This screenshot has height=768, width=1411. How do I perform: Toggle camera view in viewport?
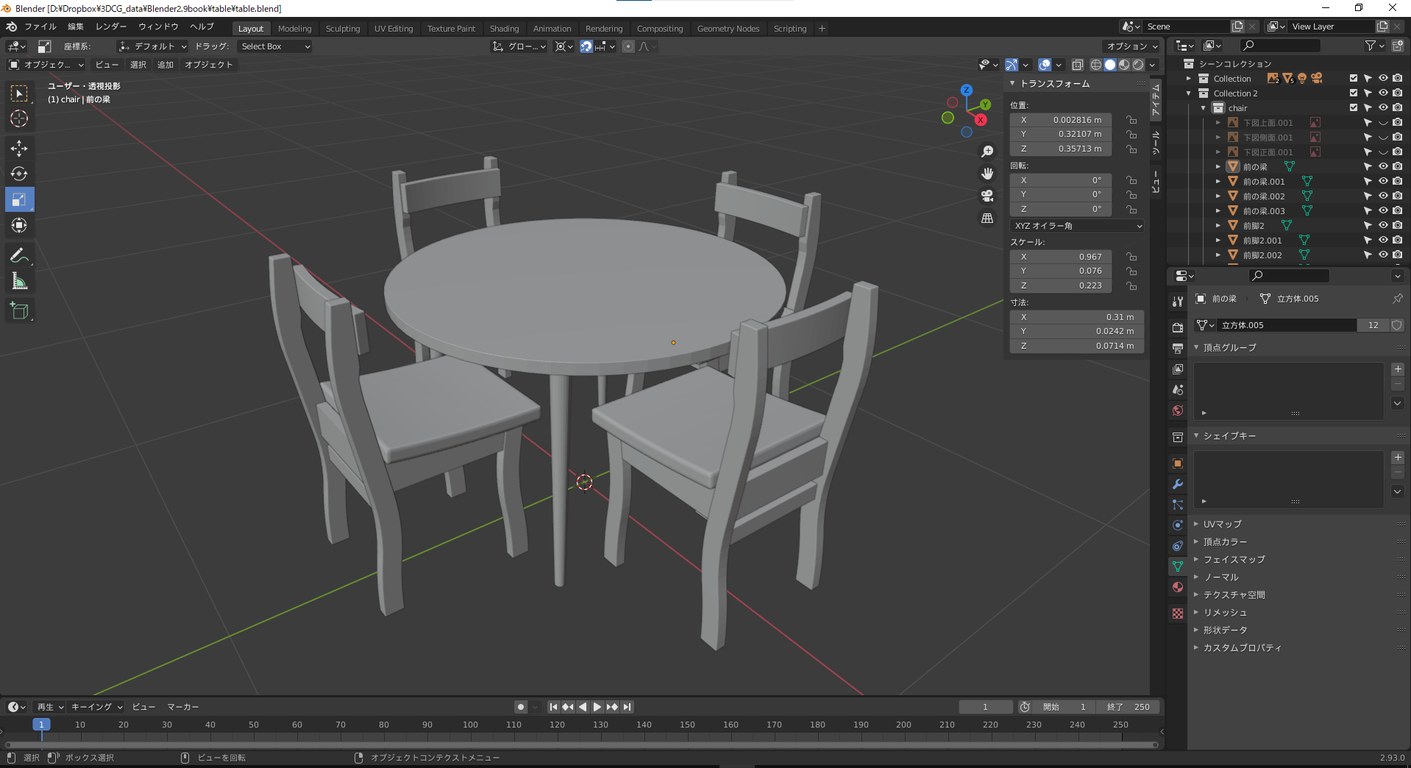987,196
